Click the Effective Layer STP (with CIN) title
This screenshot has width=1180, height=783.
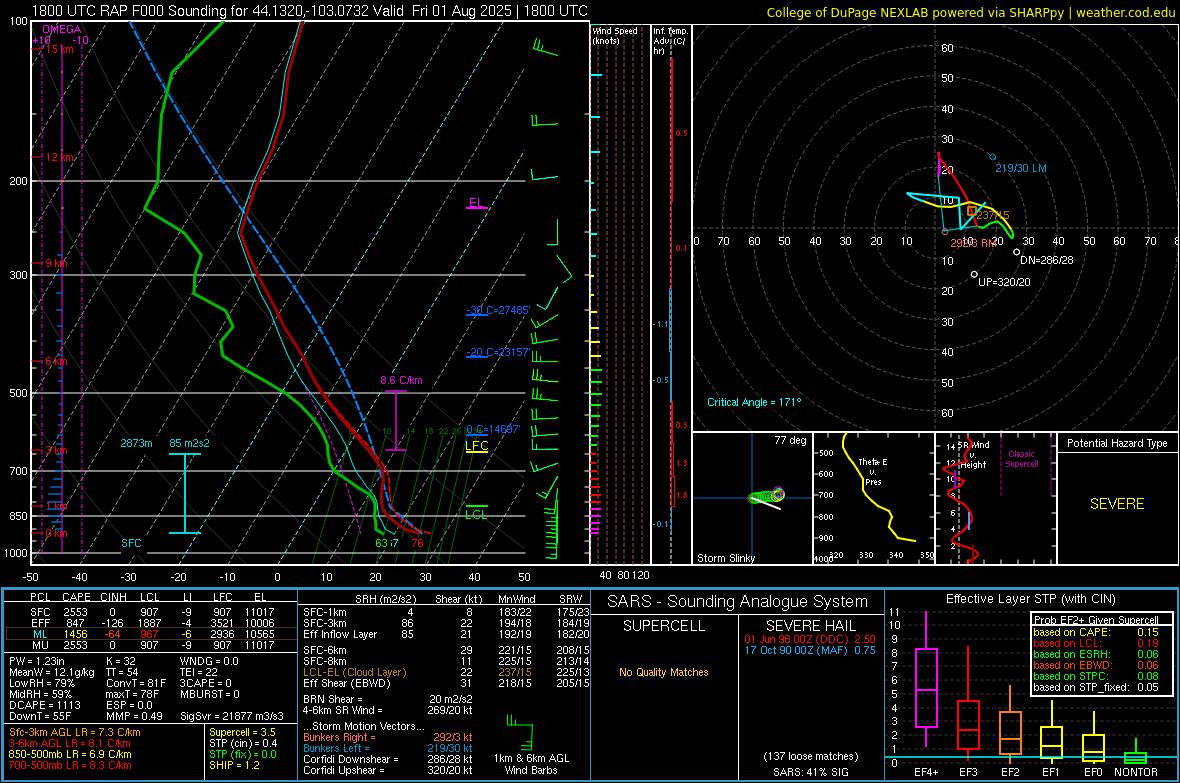(x=1030, y=599)
